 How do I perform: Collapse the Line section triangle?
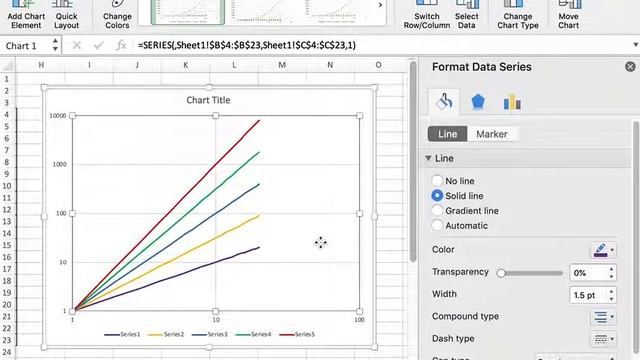point(428,158)
